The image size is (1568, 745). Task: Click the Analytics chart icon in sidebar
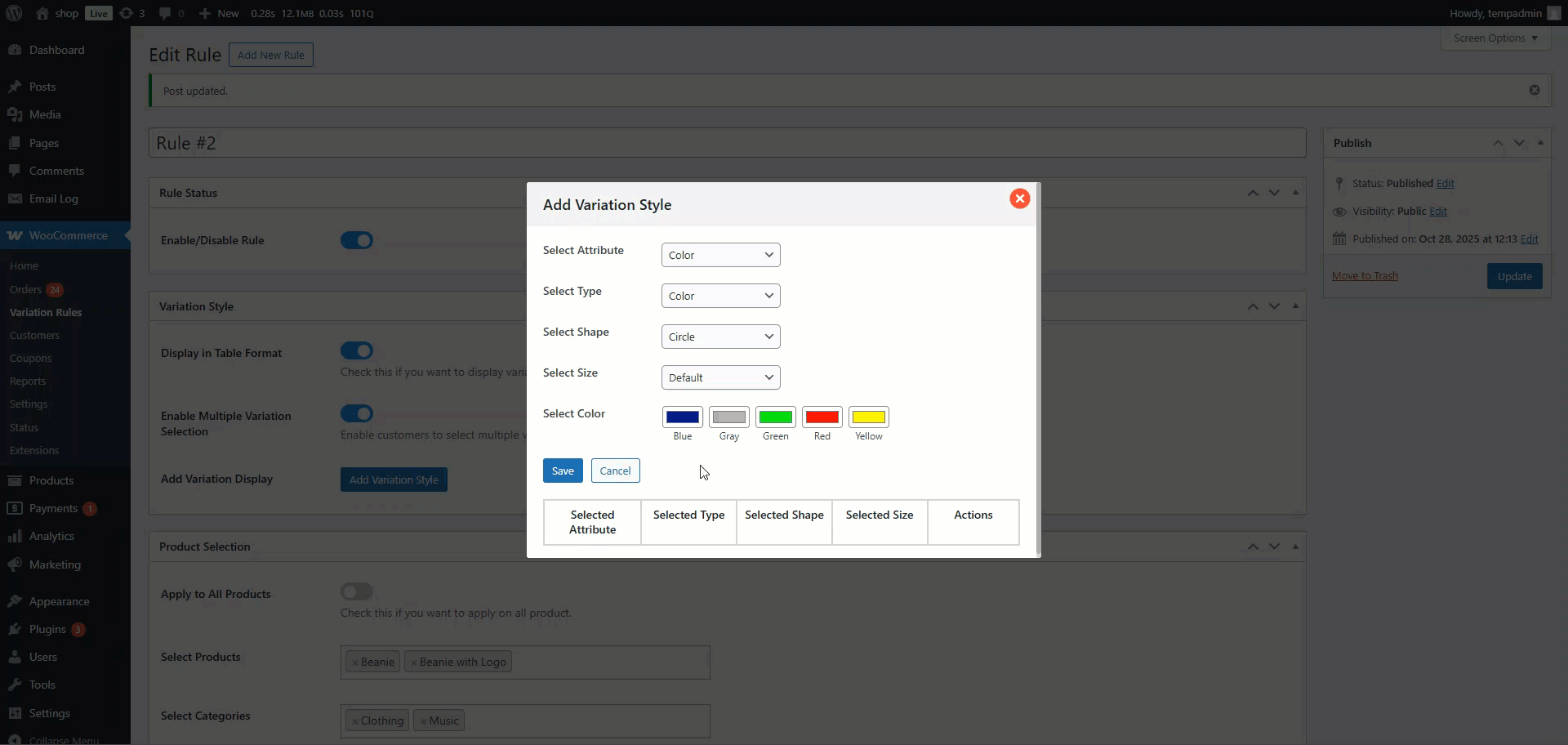click(15, 536)
